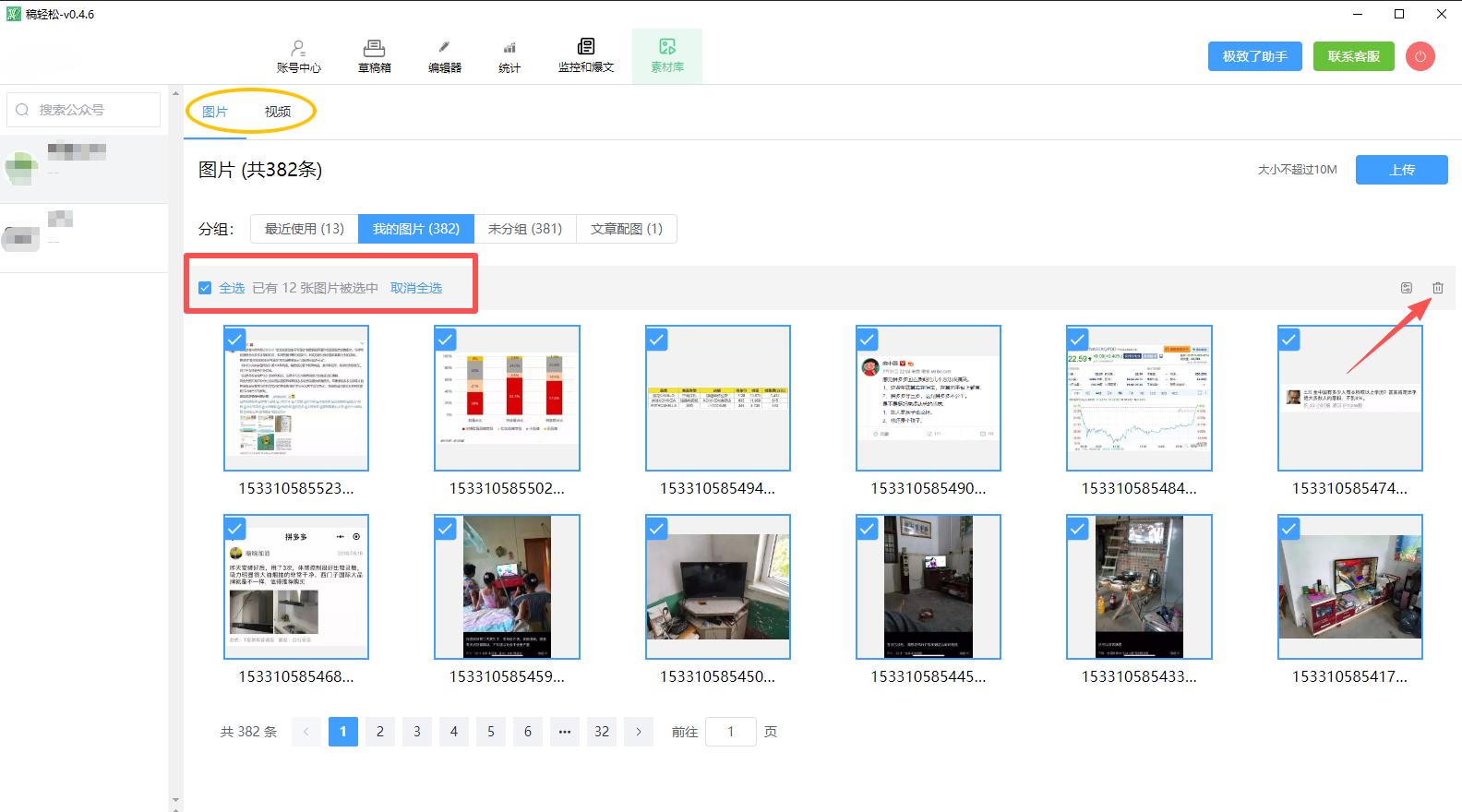This screenshot has width=1462, height=812.
Task: Click the red power logout button
Action: tap(1420, 56)
